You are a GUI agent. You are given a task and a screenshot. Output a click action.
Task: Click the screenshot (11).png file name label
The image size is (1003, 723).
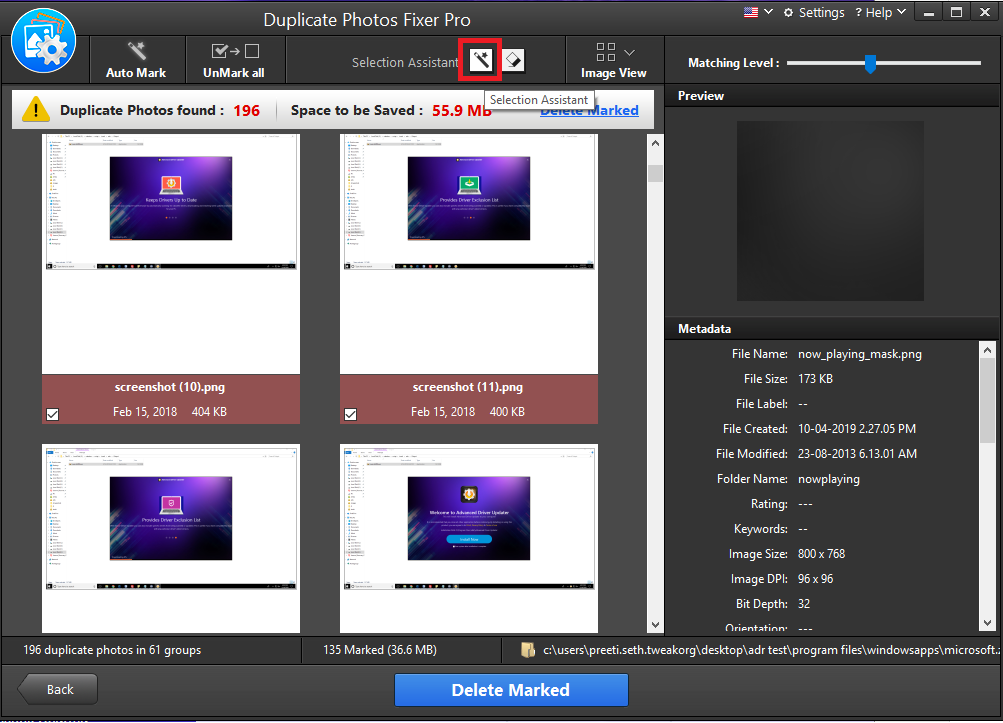coord(468,387)
